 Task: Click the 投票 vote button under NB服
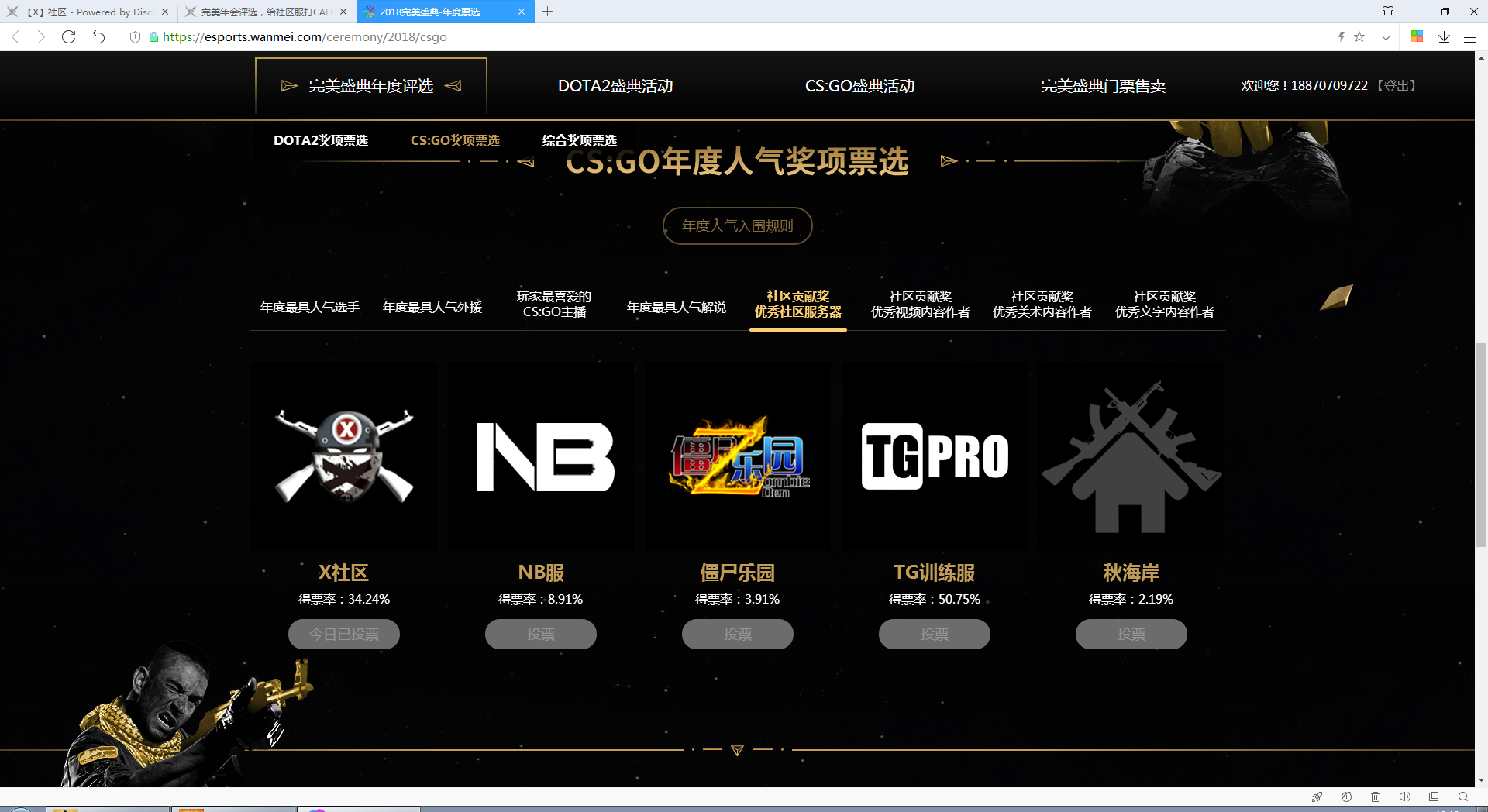point(540,634)
